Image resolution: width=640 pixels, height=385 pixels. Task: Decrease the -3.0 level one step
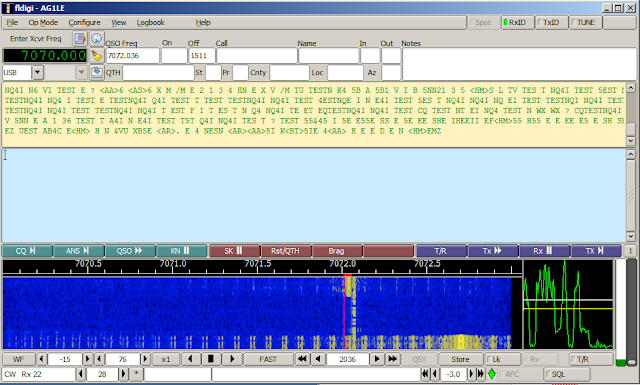[435, 374]
